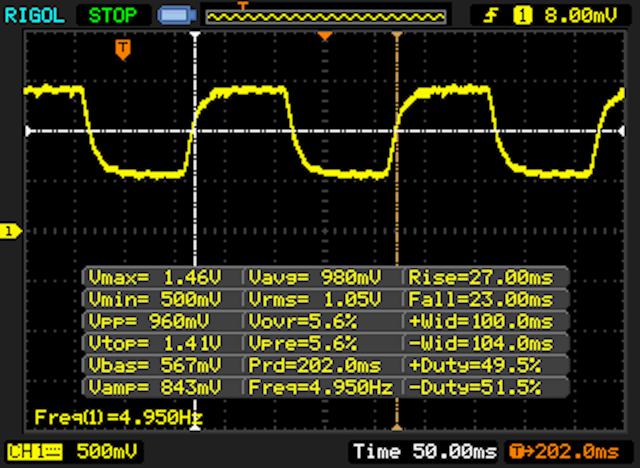Click the Vbas= 567mV measurement
Viewport: 640px width, 468px height.
pyautogui.click(x=155, y=366)
